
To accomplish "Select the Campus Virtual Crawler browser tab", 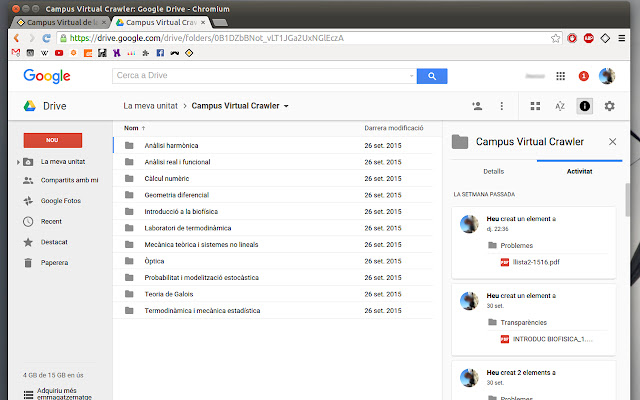I will [x=161, y=22].
